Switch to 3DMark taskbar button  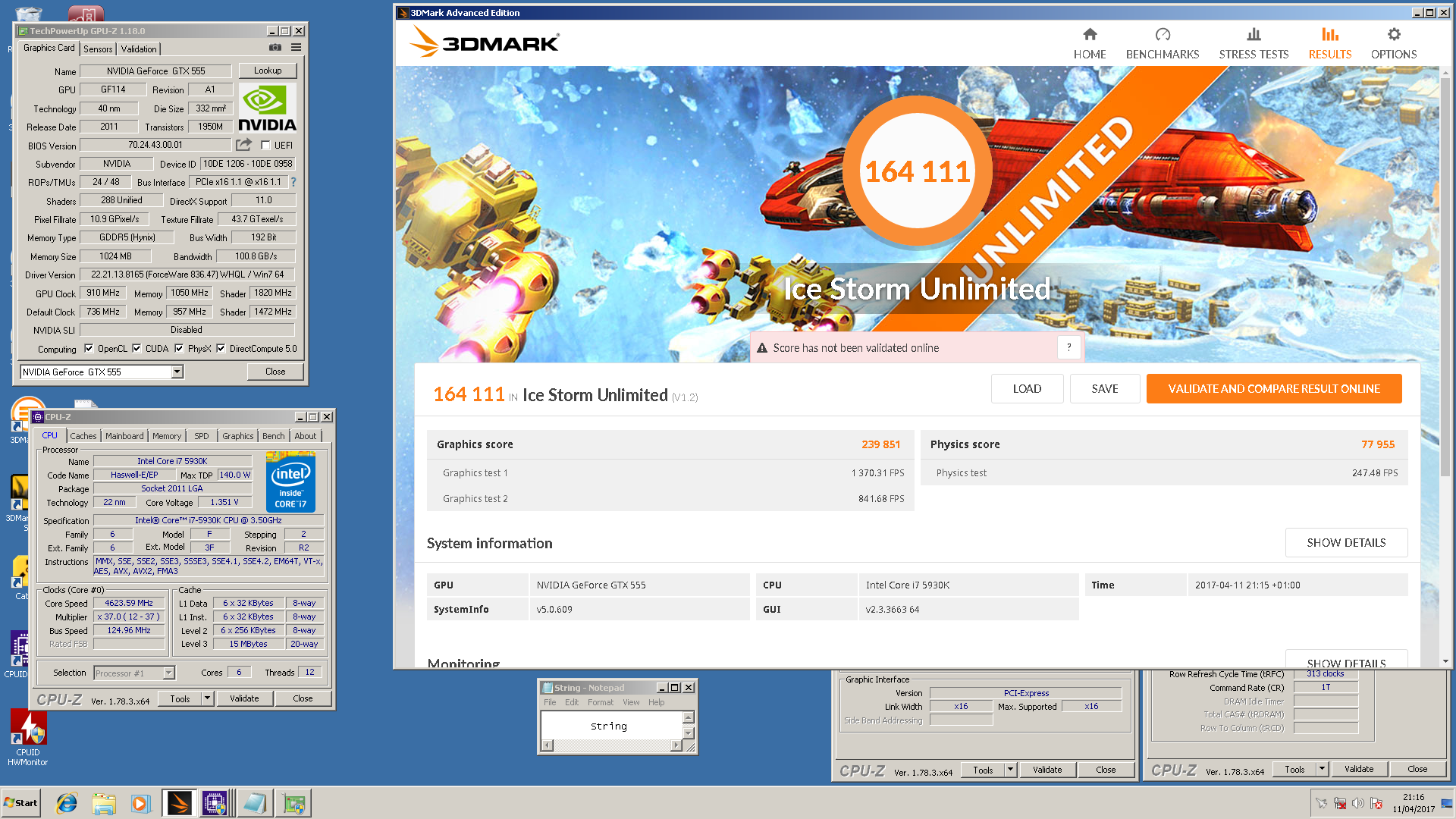179,803
